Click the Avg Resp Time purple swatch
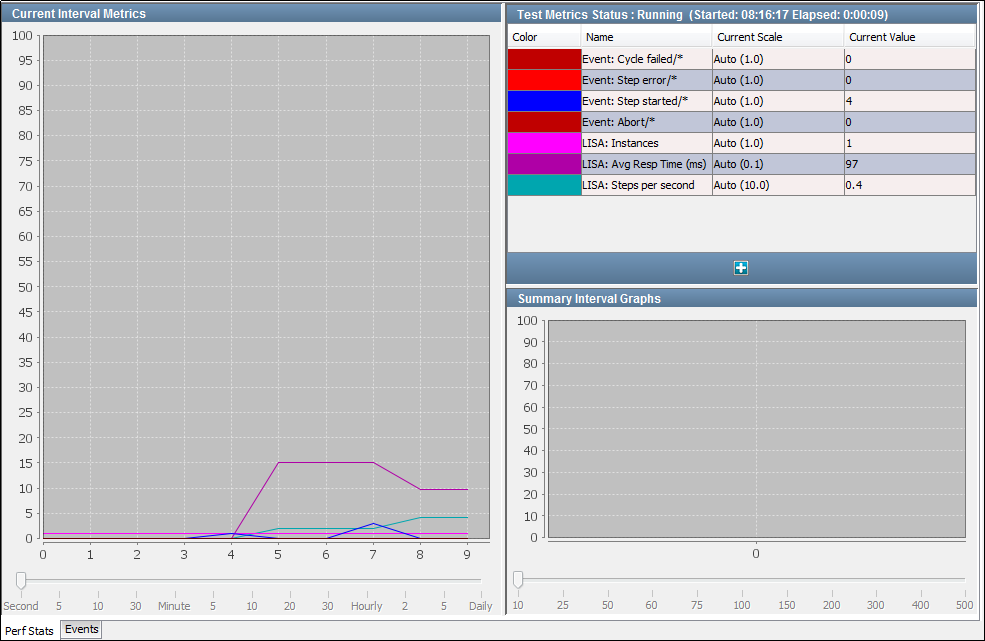Viewport: 985px width, 641px height. [x=543, y=164]
